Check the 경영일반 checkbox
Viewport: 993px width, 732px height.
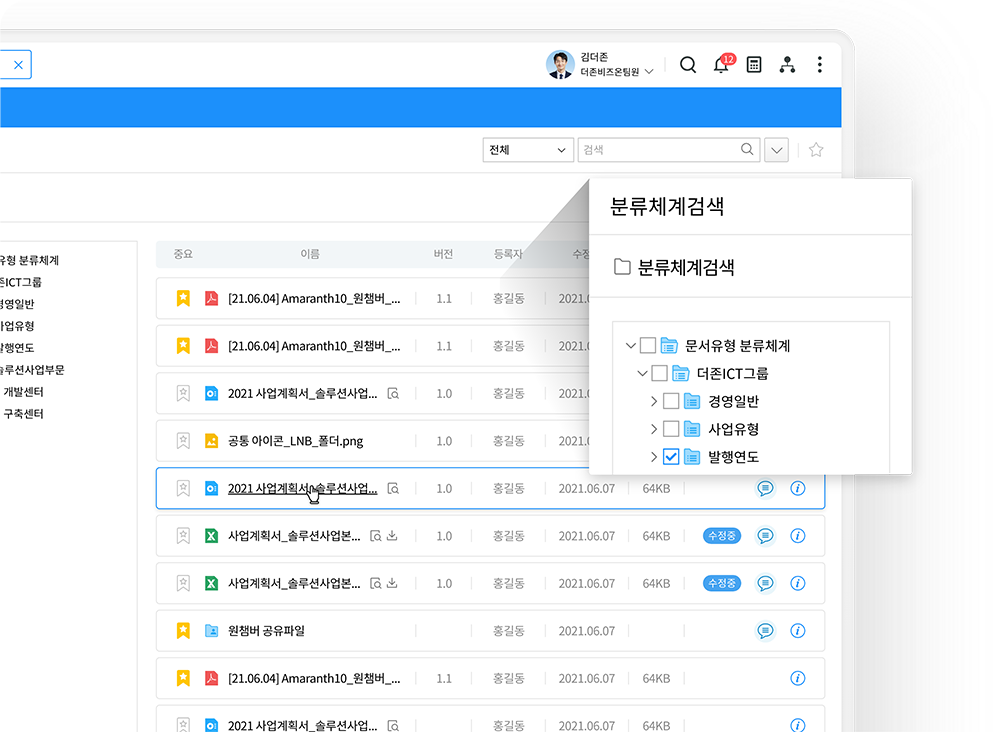(671, 401)
